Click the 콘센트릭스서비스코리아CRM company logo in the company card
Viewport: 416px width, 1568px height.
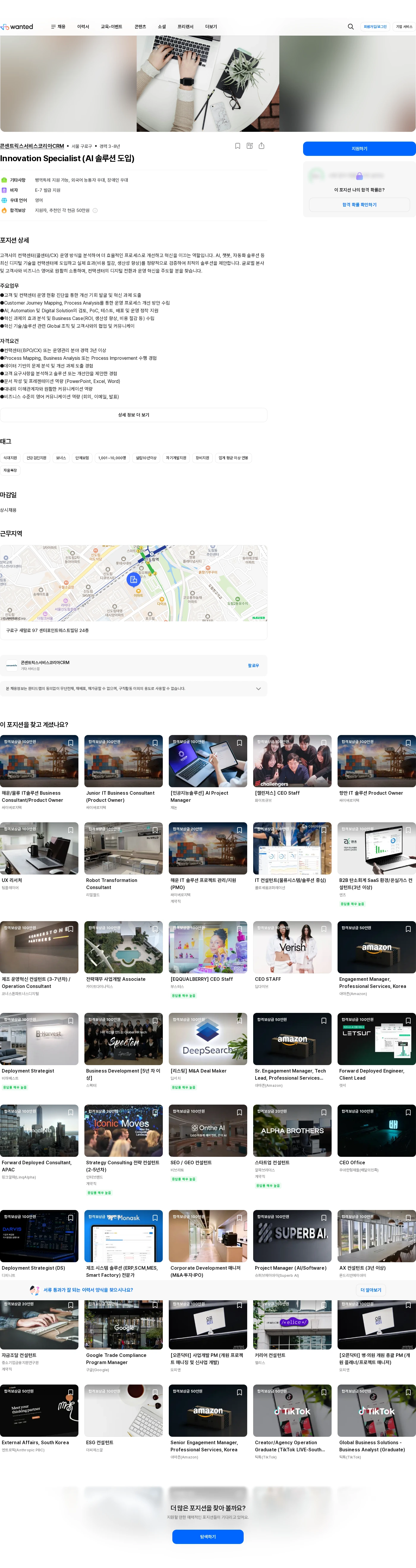(12, 665)
